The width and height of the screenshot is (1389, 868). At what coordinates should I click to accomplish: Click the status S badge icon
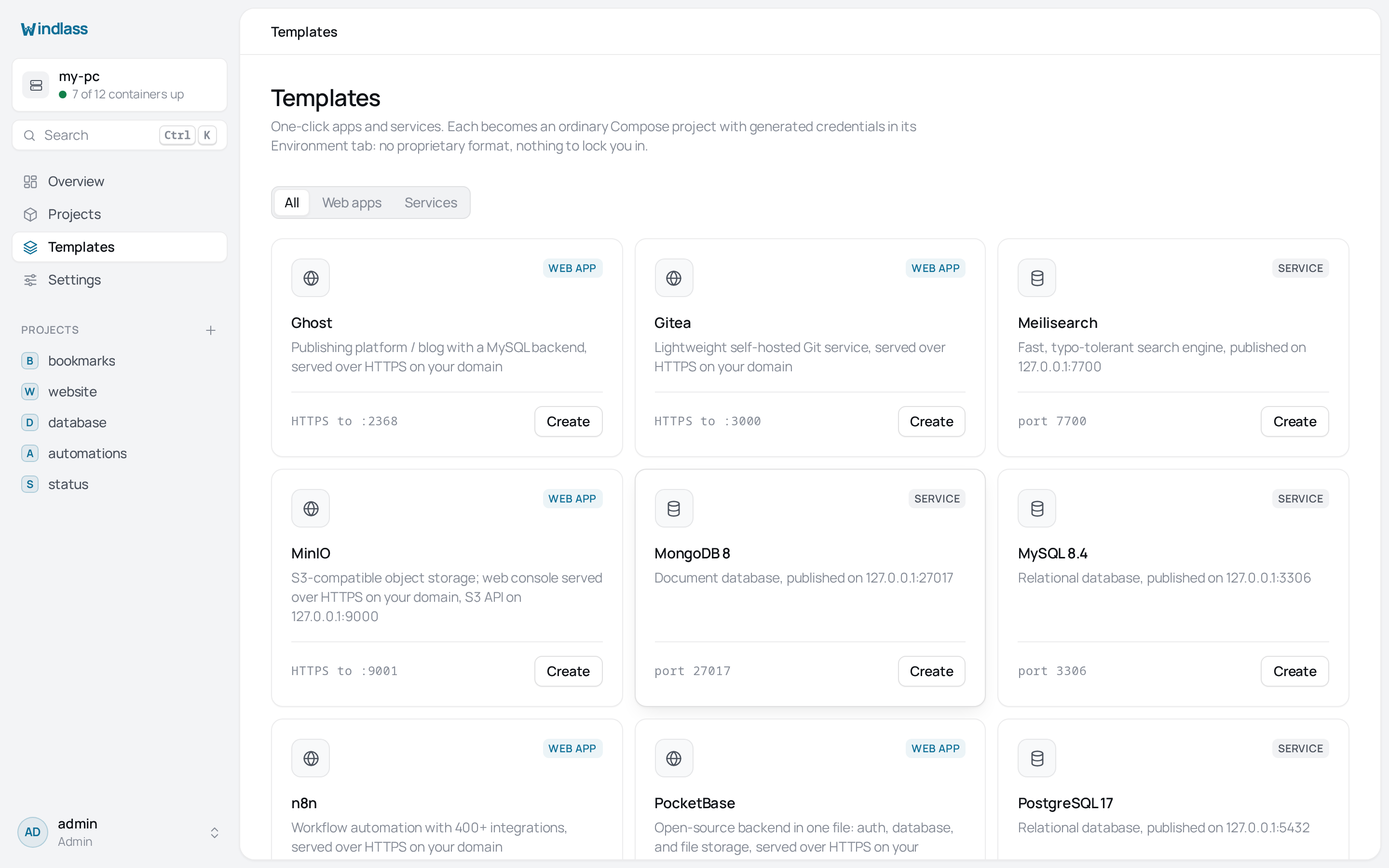[x=30, y=485]
